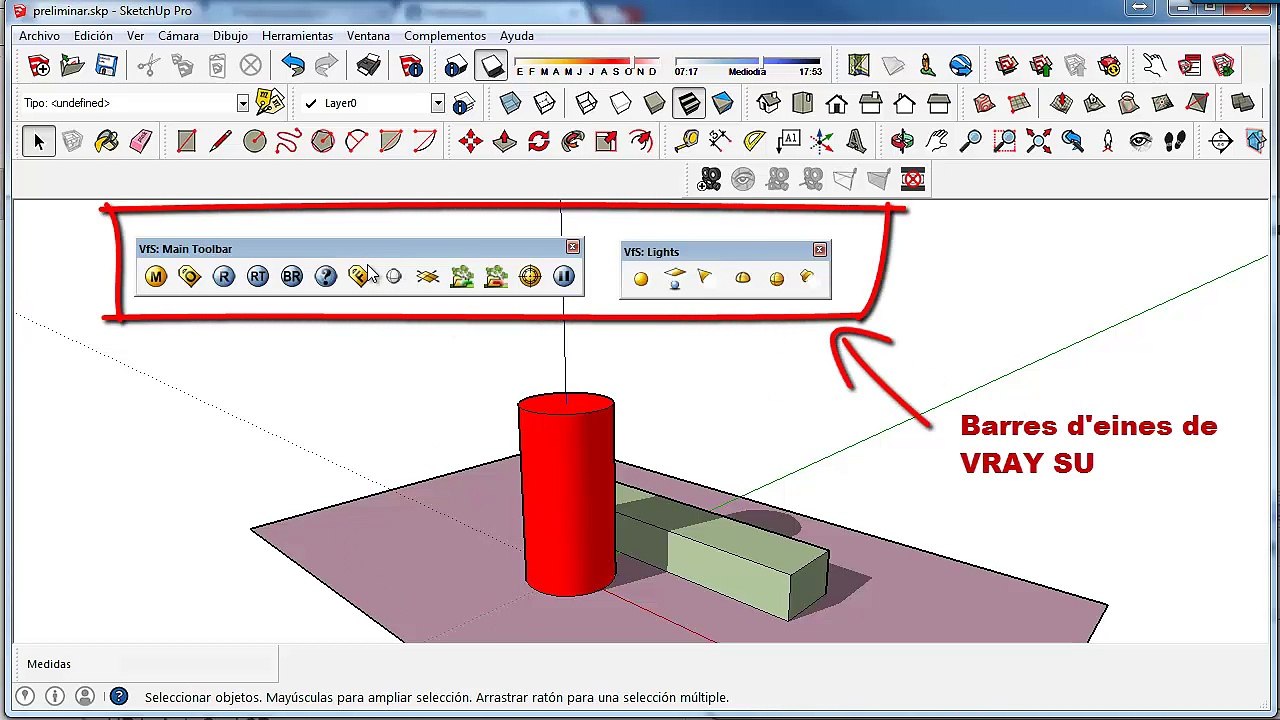1280x720 pixels.
Task: Add V-Ray rectangle light
Action: coord(675,278)
